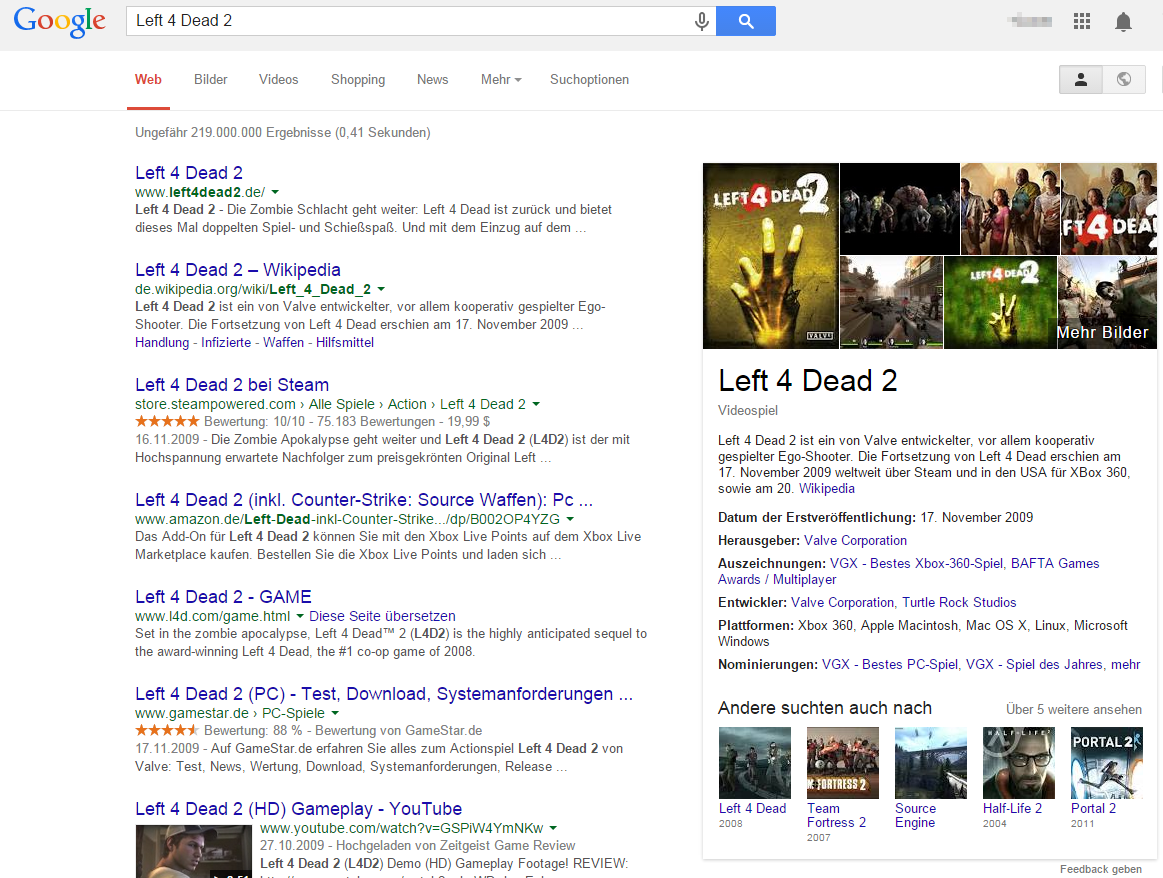Switch to the Shopping tab

358,79
